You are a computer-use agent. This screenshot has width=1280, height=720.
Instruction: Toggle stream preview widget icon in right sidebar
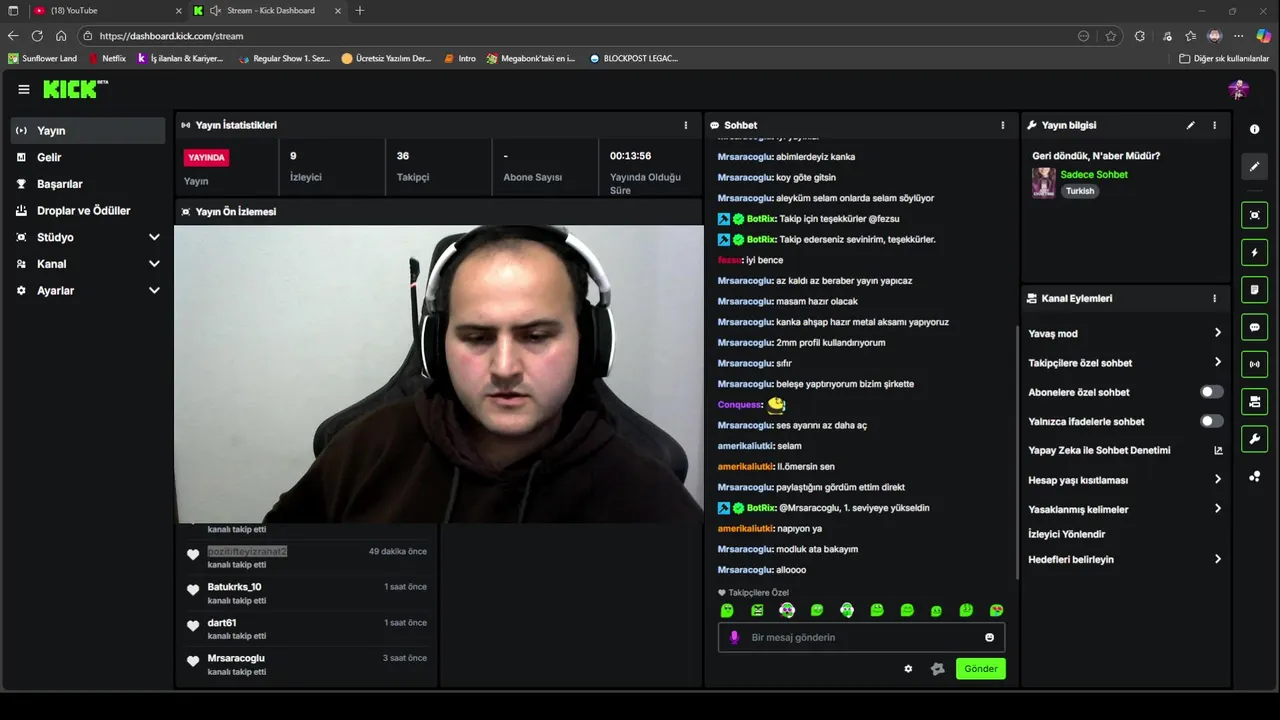tap(1254, 215)
